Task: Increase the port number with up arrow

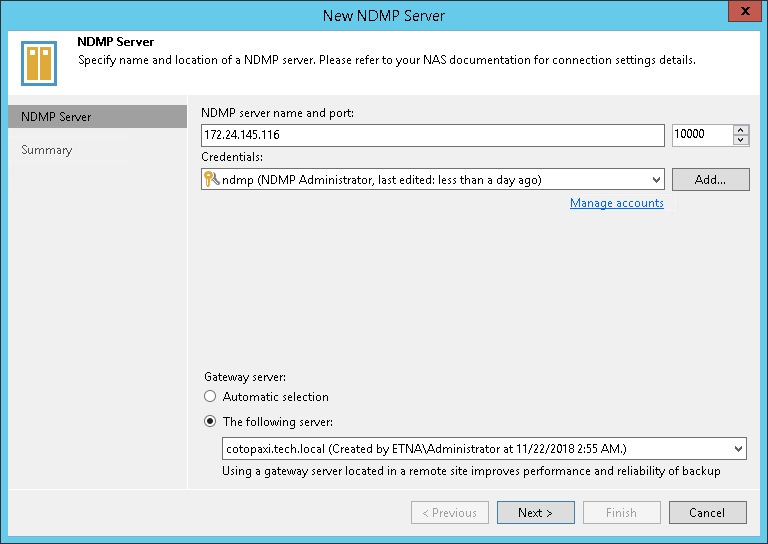Action: [x=741, y=130]
